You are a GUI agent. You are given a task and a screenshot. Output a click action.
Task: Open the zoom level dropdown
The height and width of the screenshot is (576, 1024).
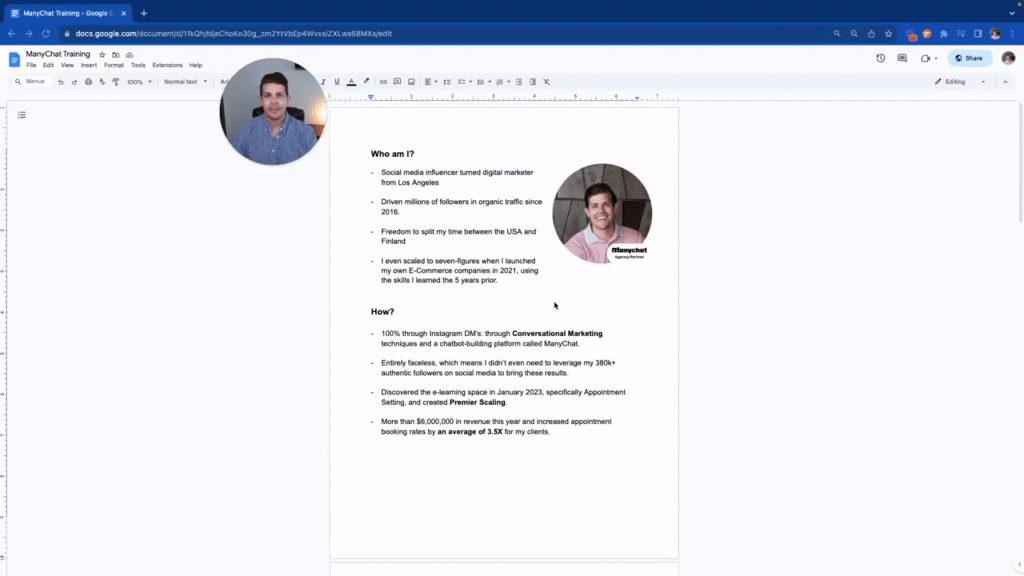tap(139, 82)
